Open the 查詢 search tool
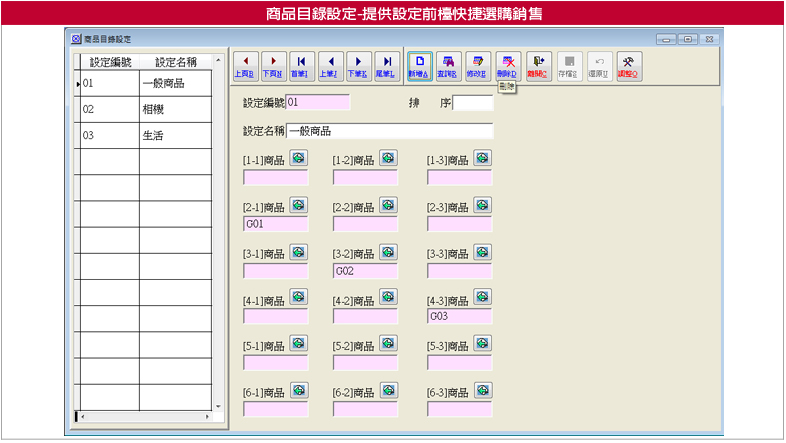The image size is (786, 443). (x=449, y=65)
